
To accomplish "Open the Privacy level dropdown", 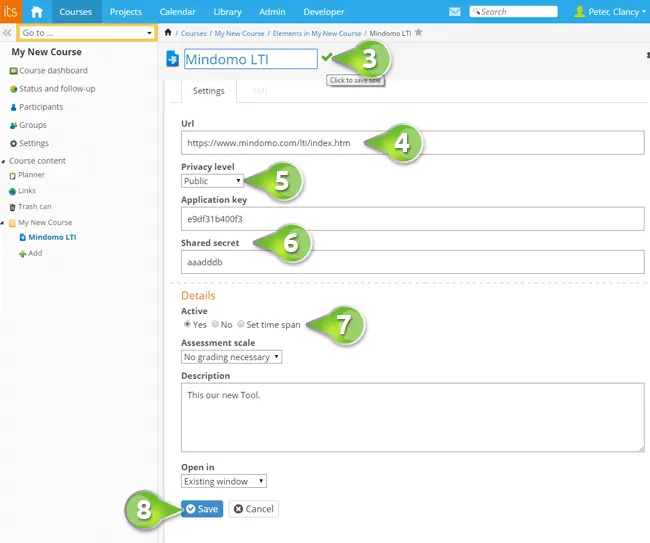I will pyautogui.click(x=212, y=181).
